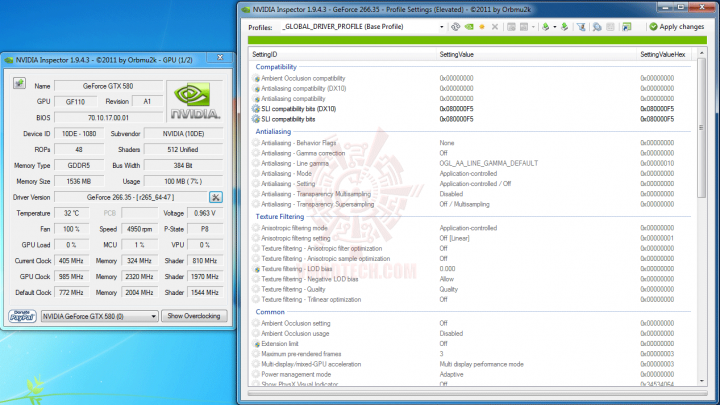
Task: Select Texture filtering - Trilinear optimization row
Action: coord(470,299)
